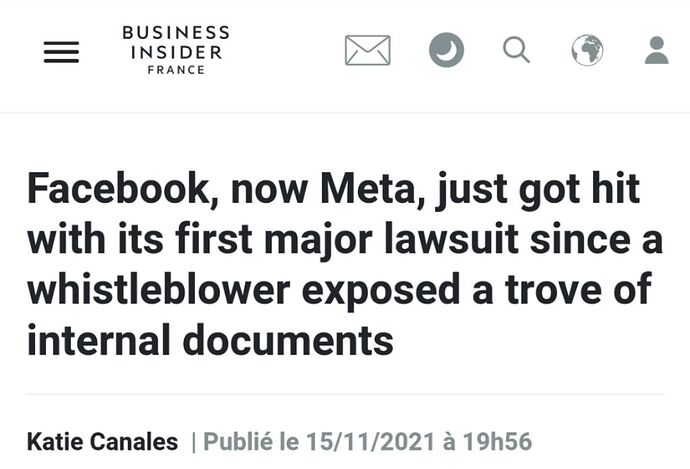The image size is (690, 469).
Task: Open the globe edition selector
Action: point(587,50)
